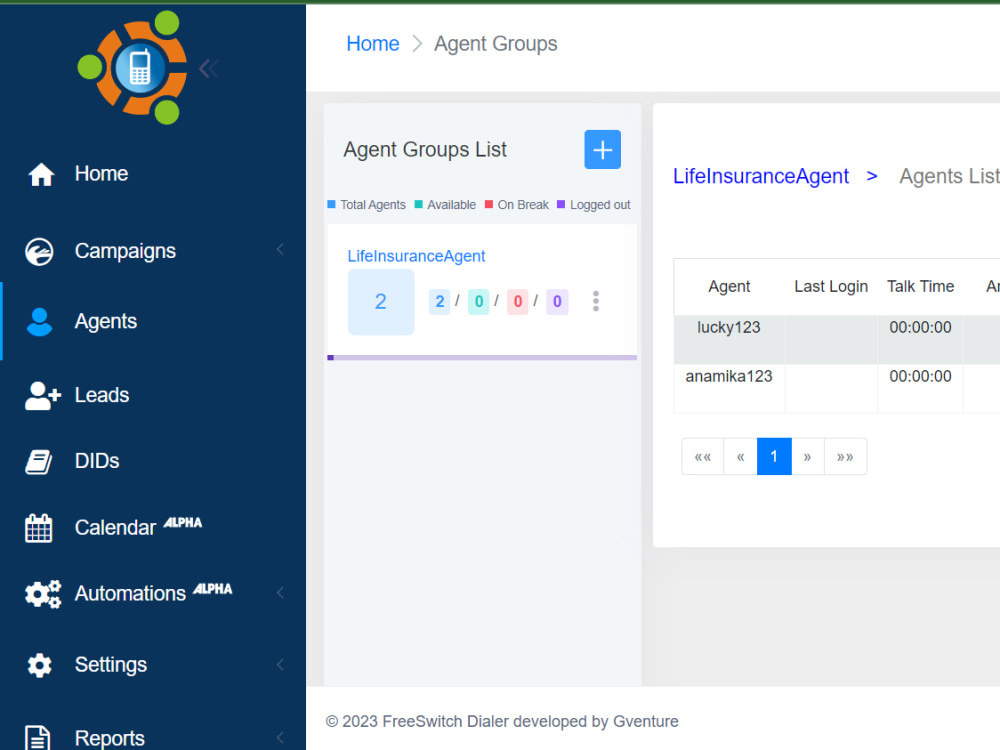Select the Reports document icon
Screen dimensions: 1000x750
pos(38,737)
